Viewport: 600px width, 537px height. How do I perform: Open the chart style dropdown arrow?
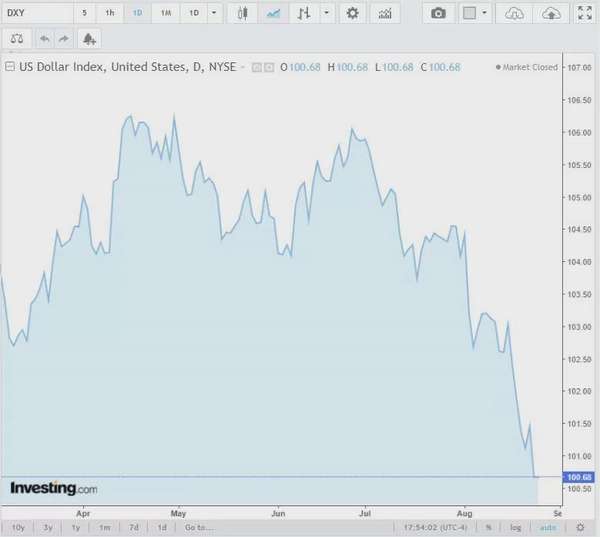coord(327,13)
